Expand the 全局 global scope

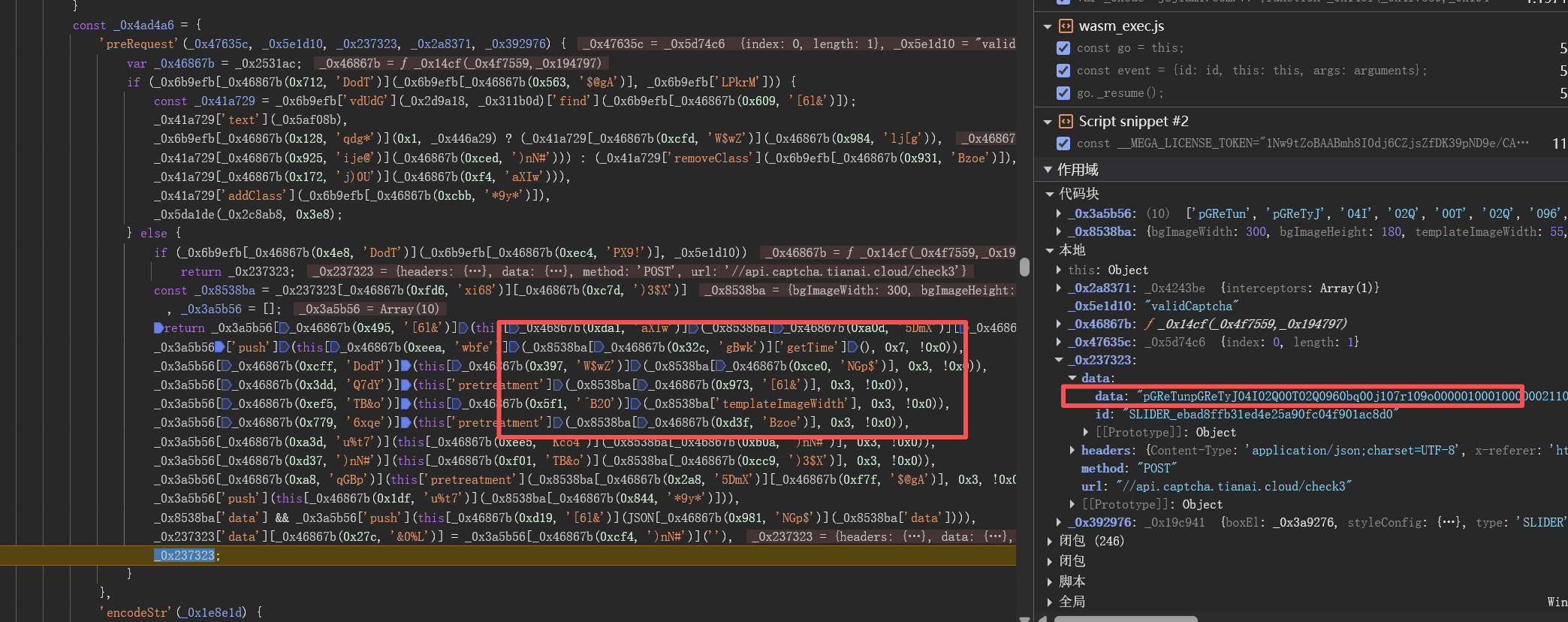tap(1050, 602)
